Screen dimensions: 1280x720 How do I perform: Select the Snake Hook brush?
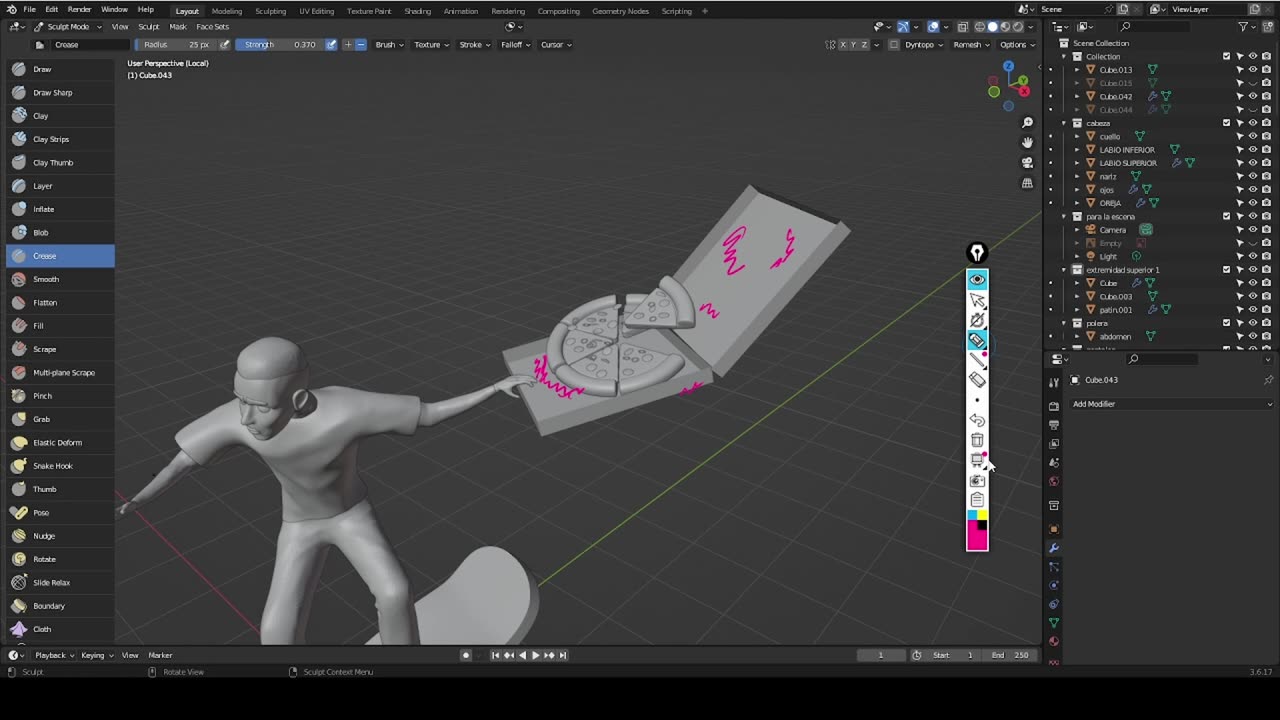click(x=60, y=466)
